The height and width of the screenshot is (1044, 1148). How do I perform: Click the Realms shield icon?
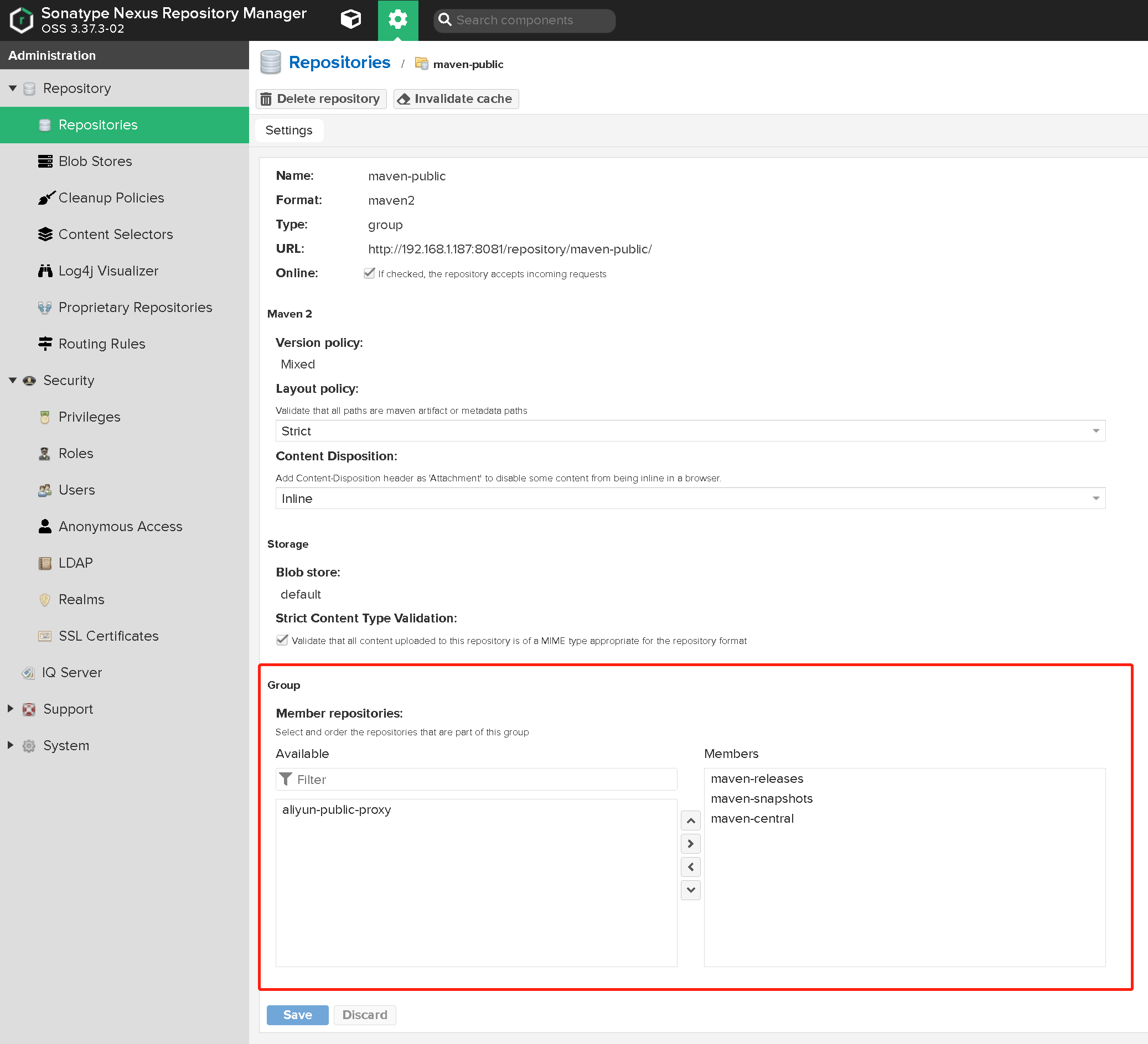45,599
